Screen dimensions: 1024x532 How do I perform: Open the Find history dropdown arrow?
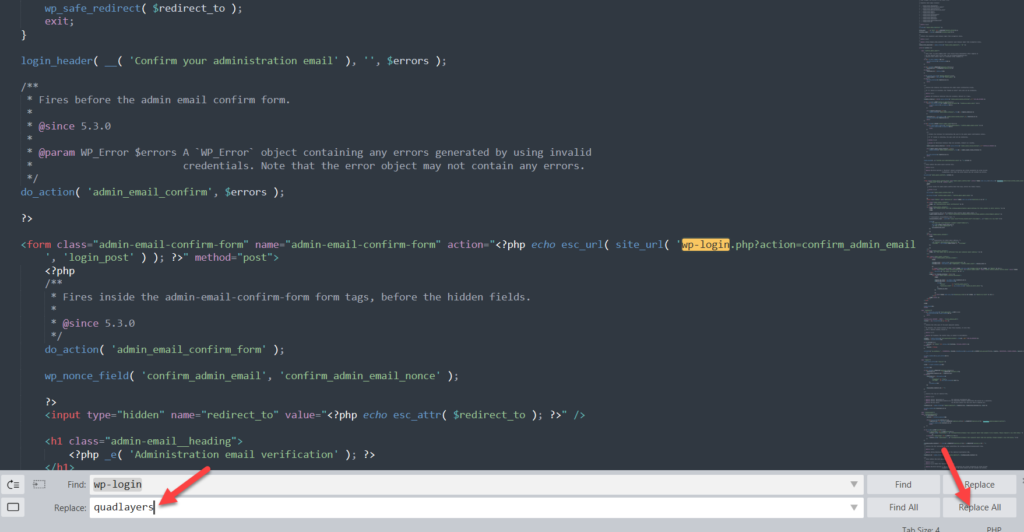point(854,484)
